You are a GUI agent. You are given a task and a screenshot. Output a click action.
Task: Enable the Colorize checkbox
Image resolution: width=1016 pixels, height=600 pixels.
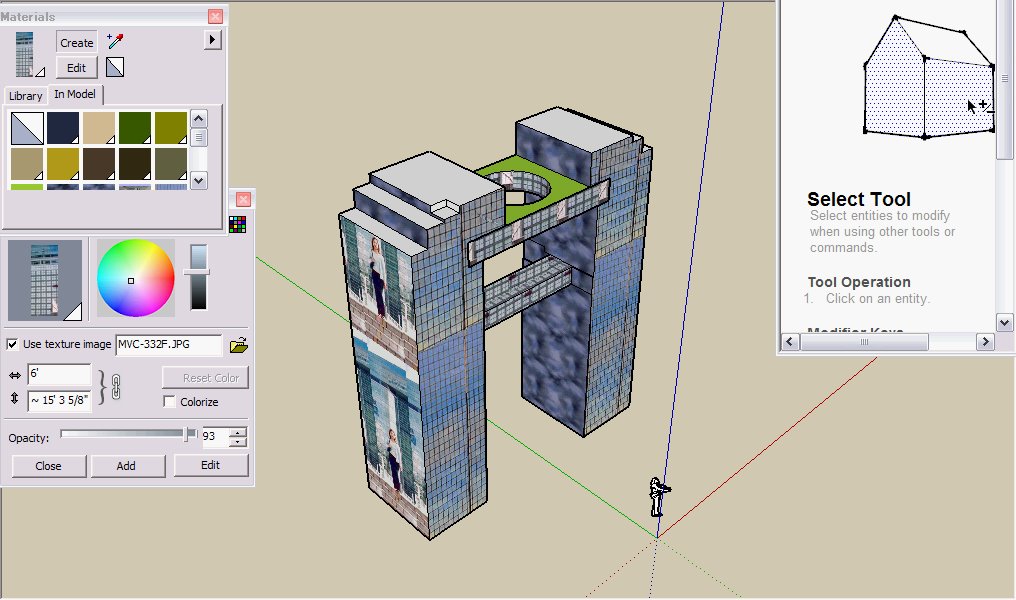(169, 402)
